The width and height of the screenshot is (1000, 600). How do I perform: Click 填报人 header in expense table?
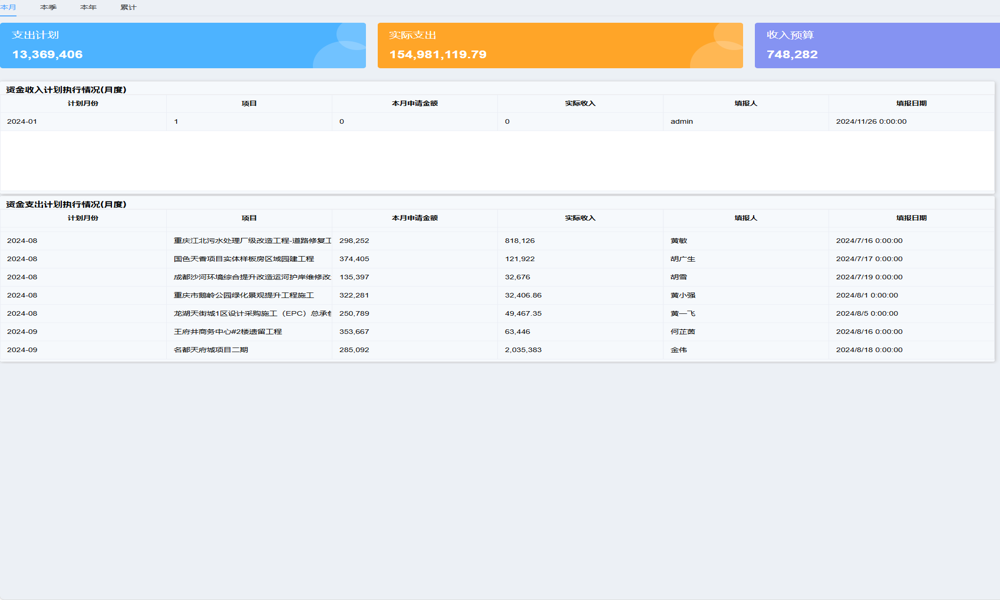(x=745, y=218)
